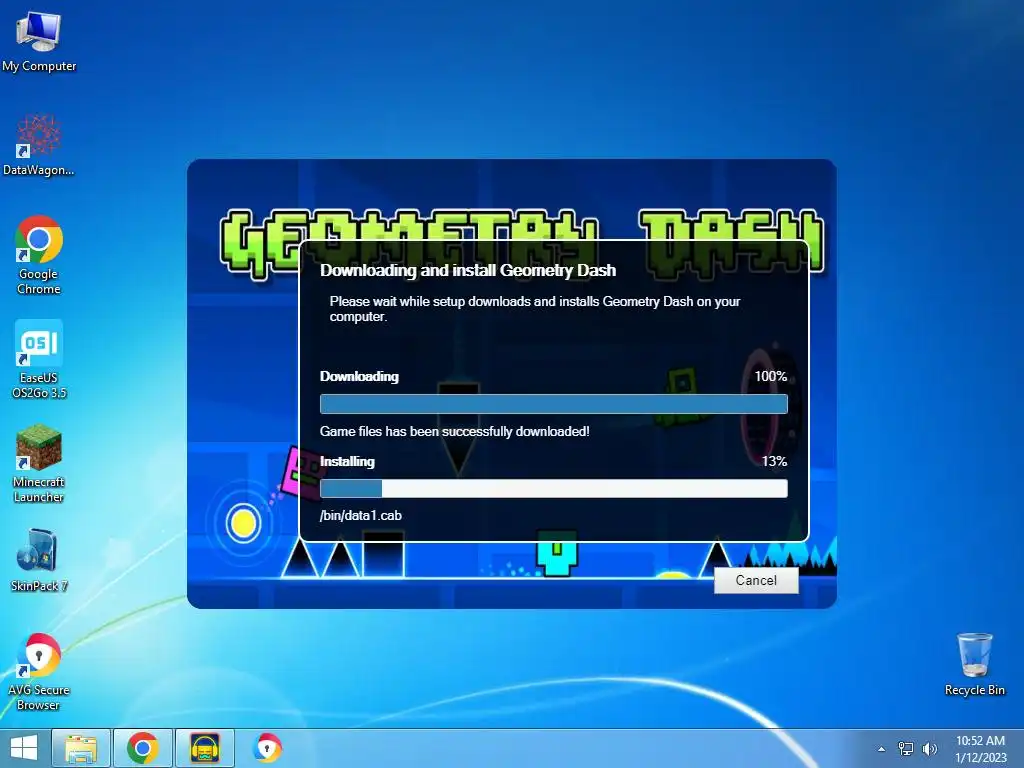Click the 'Please wait while setup downloads' description
The width and height of the screenshot is (1024, 768).
click(535, 309)
